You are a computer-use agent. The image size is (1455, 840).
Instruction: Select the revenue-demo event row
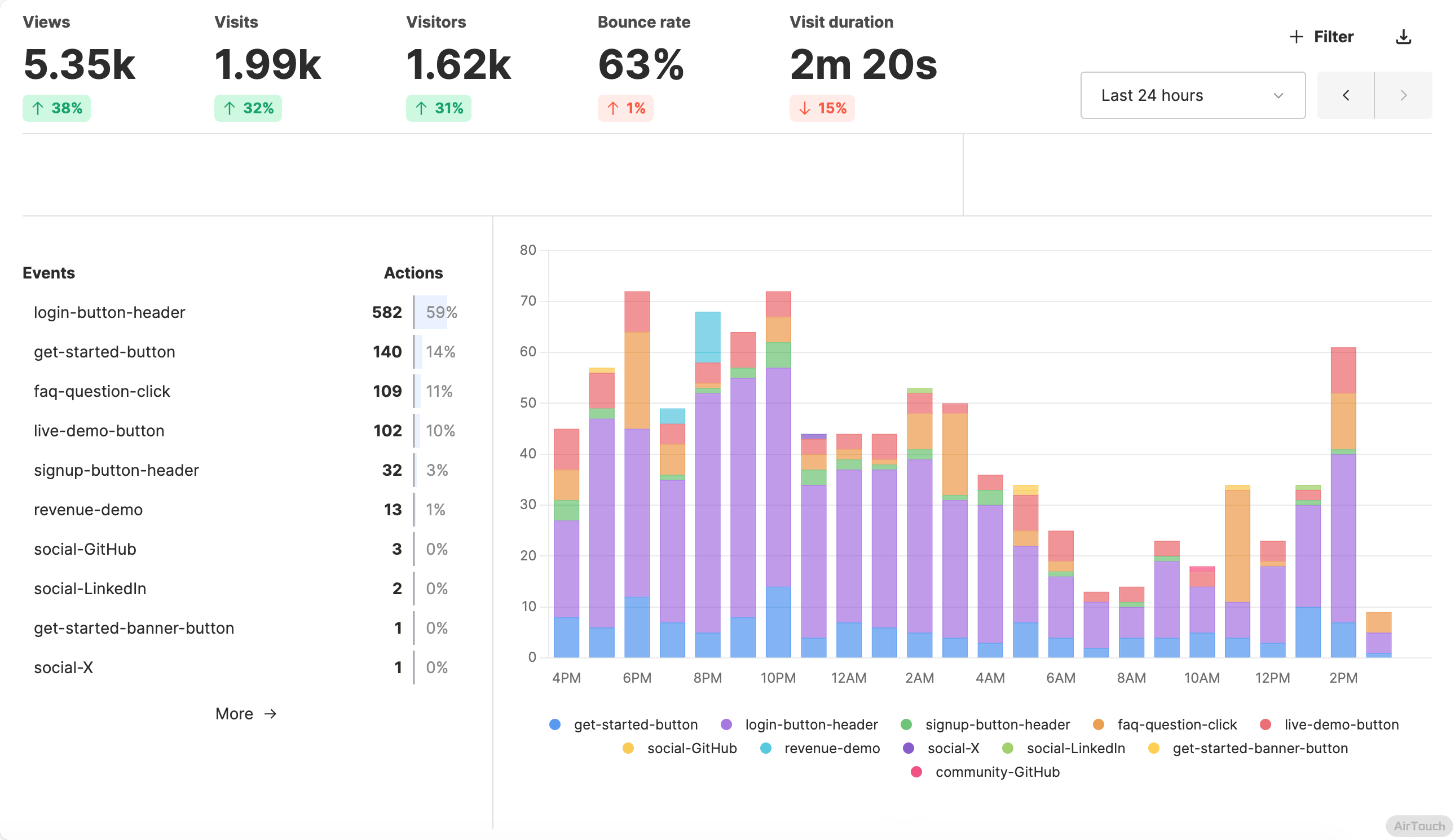[x=89, y=510]
